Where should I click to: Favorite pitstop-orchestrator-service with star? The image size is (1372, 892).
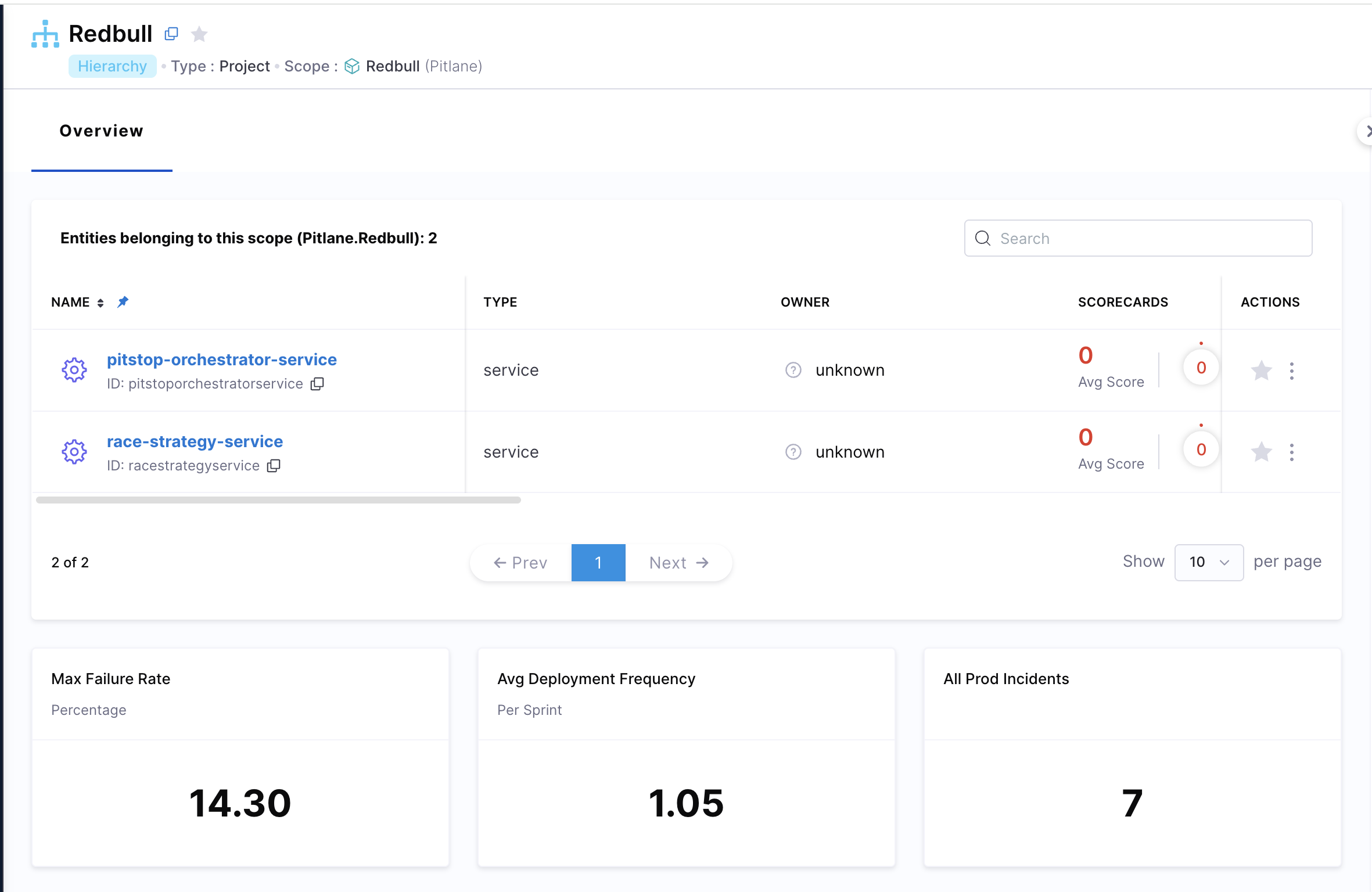point(1261,371)
